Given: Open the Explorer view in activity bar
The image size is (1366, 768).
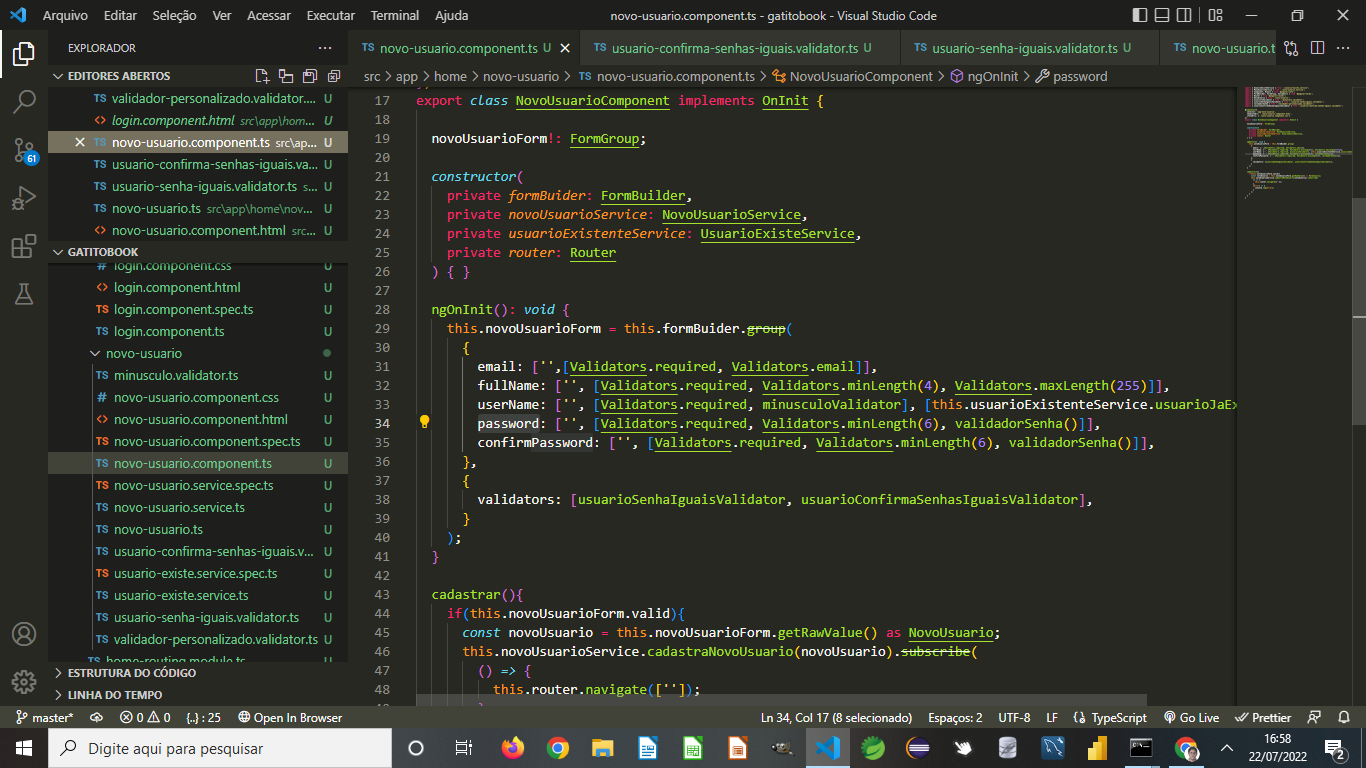Looking at the screenshot, I should coord(24,53).
